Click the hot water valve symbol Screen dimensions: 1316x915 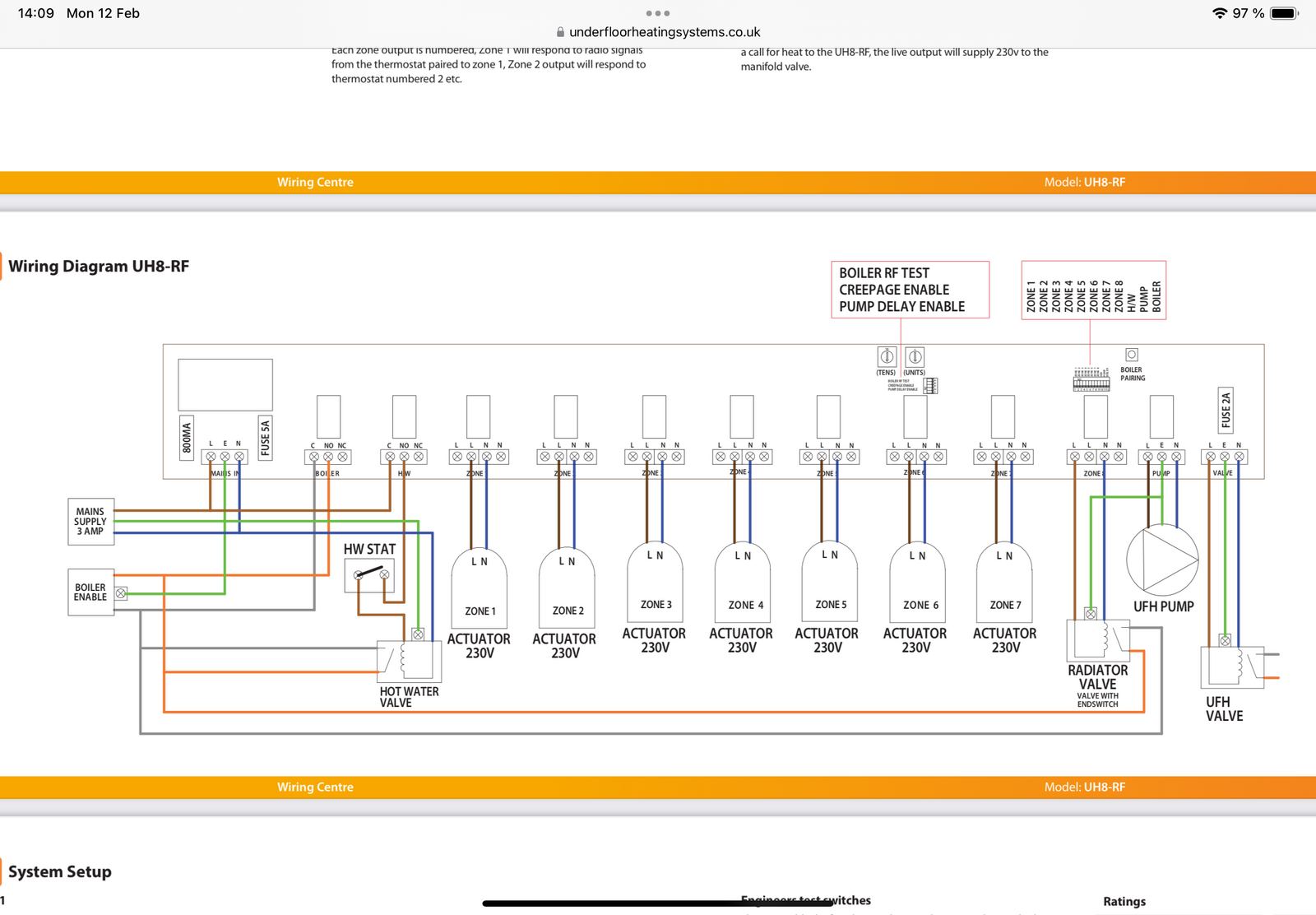(x=409, y=661)
